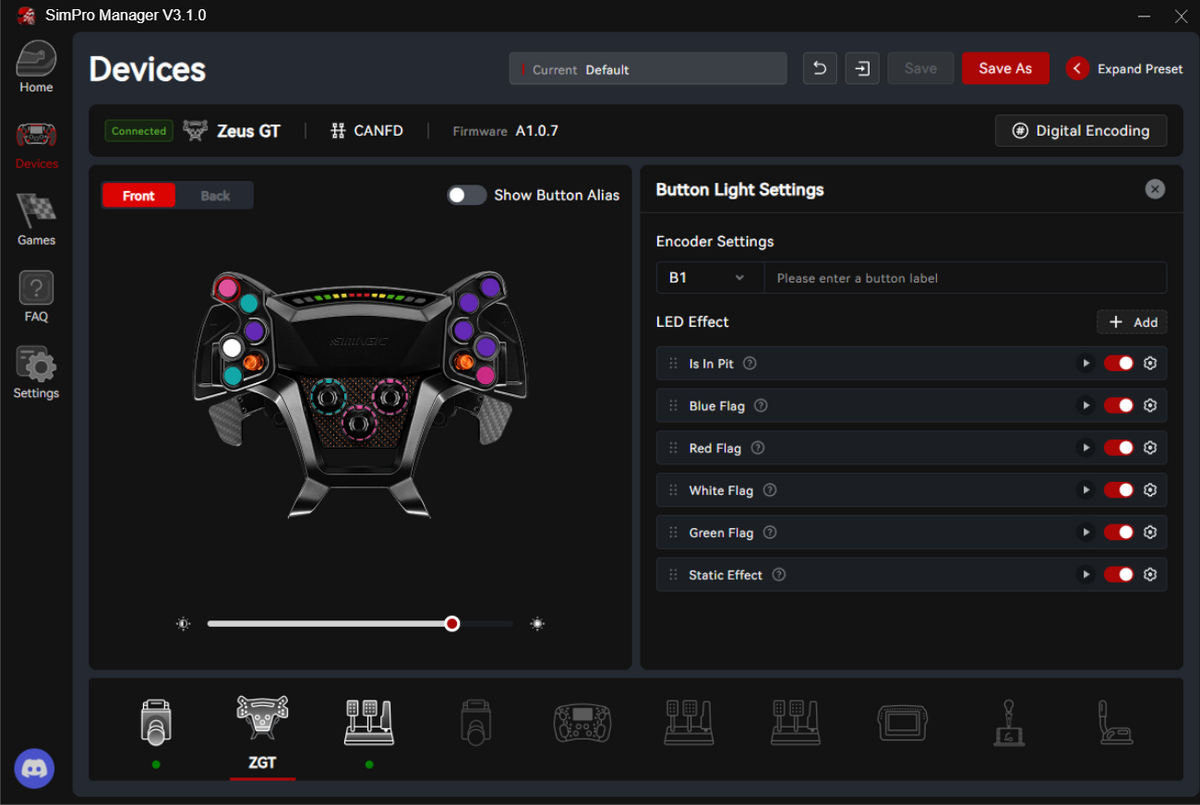
Task: Click the import preset icon
Action: pyautogui.click(x=862, y=69)
